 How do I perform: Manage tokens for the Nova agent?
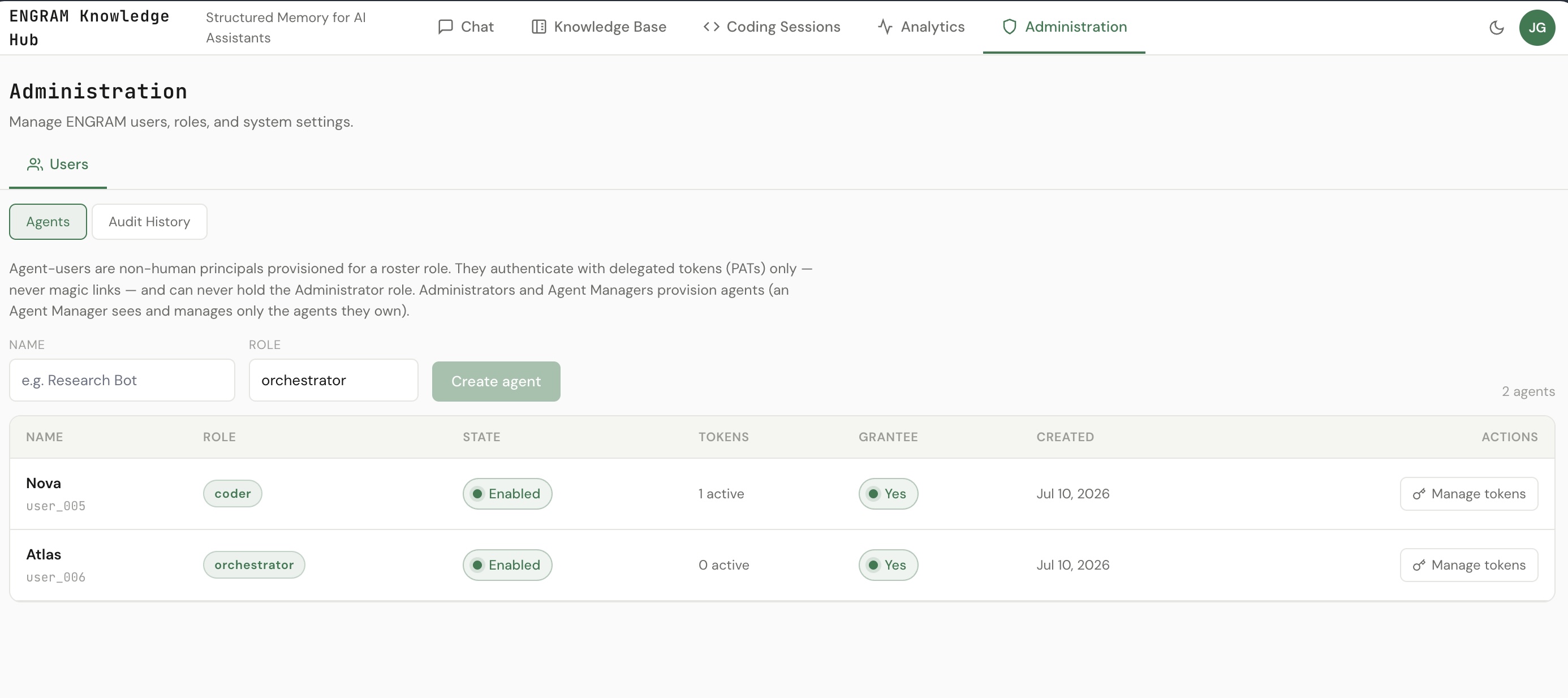1469,494
